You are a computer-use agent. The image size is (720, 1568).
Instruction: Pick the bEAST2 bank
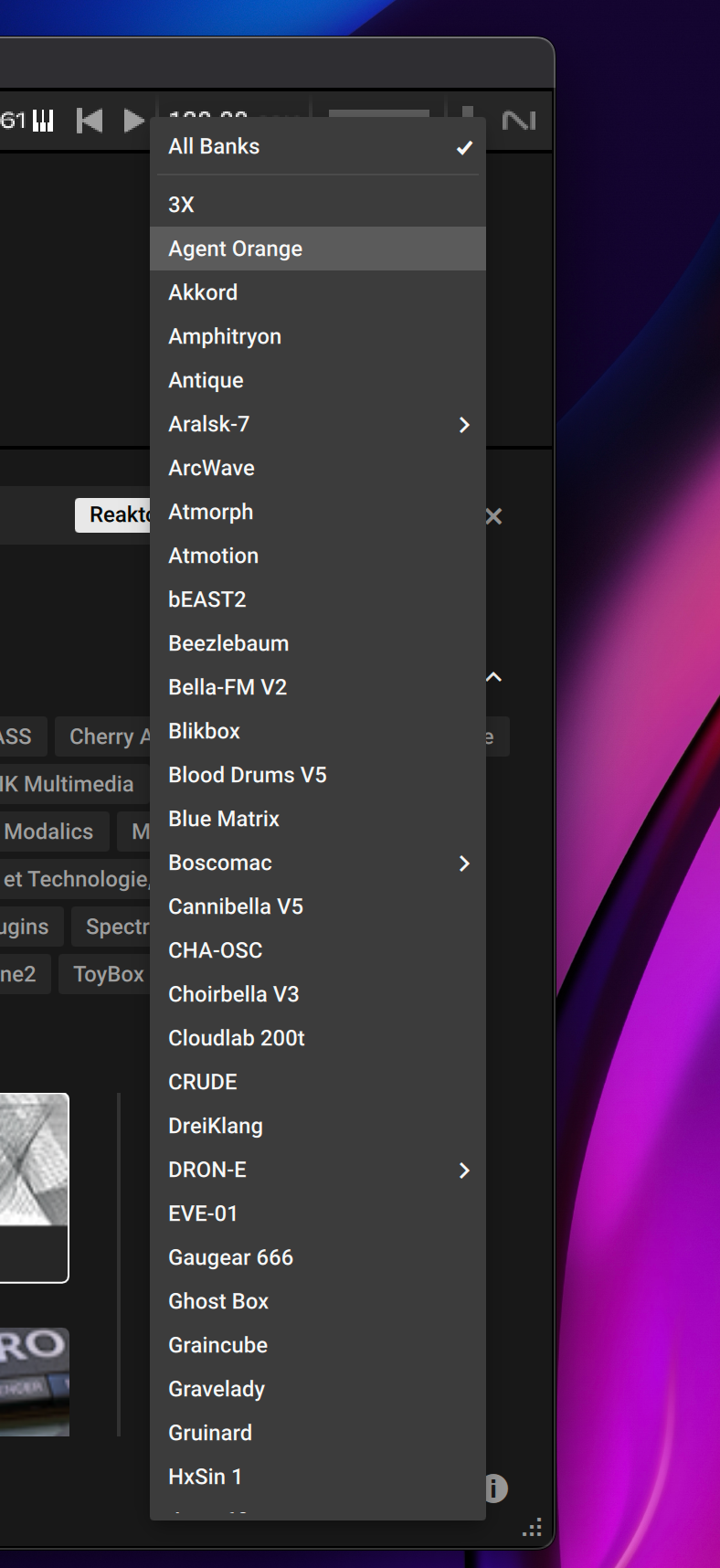[x=317, y=599]
